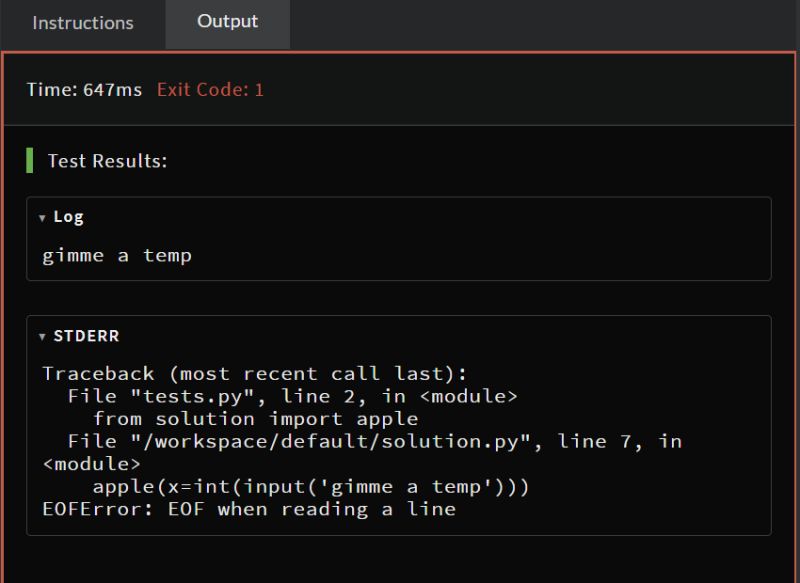Viewport: 800px width, 583px height.
Task: Click the 'from solution import apple' line
Action: (x=256, y=419)
